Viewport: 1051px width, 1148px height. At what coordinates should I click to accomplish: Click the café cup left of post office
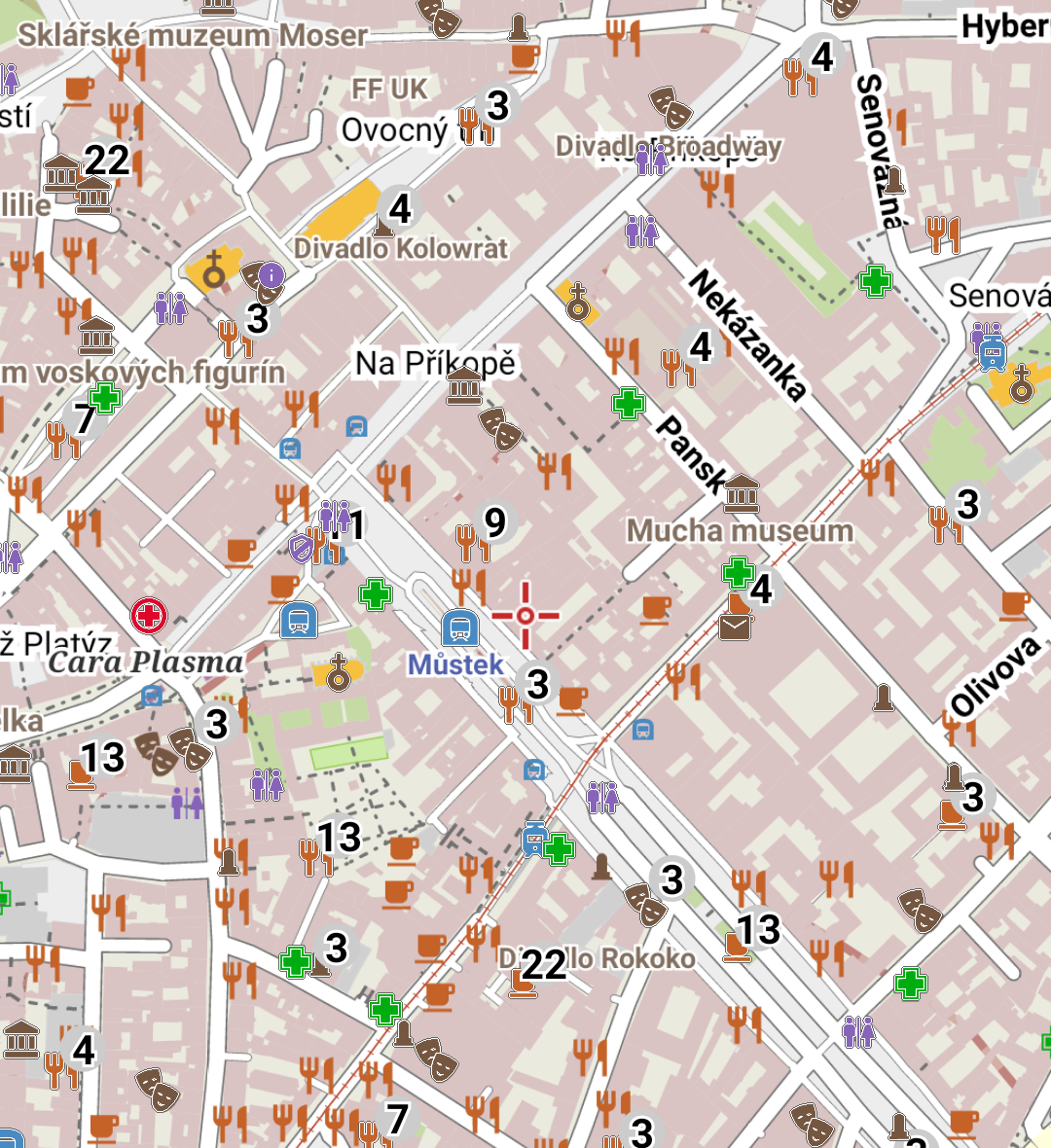coord(657,609)
